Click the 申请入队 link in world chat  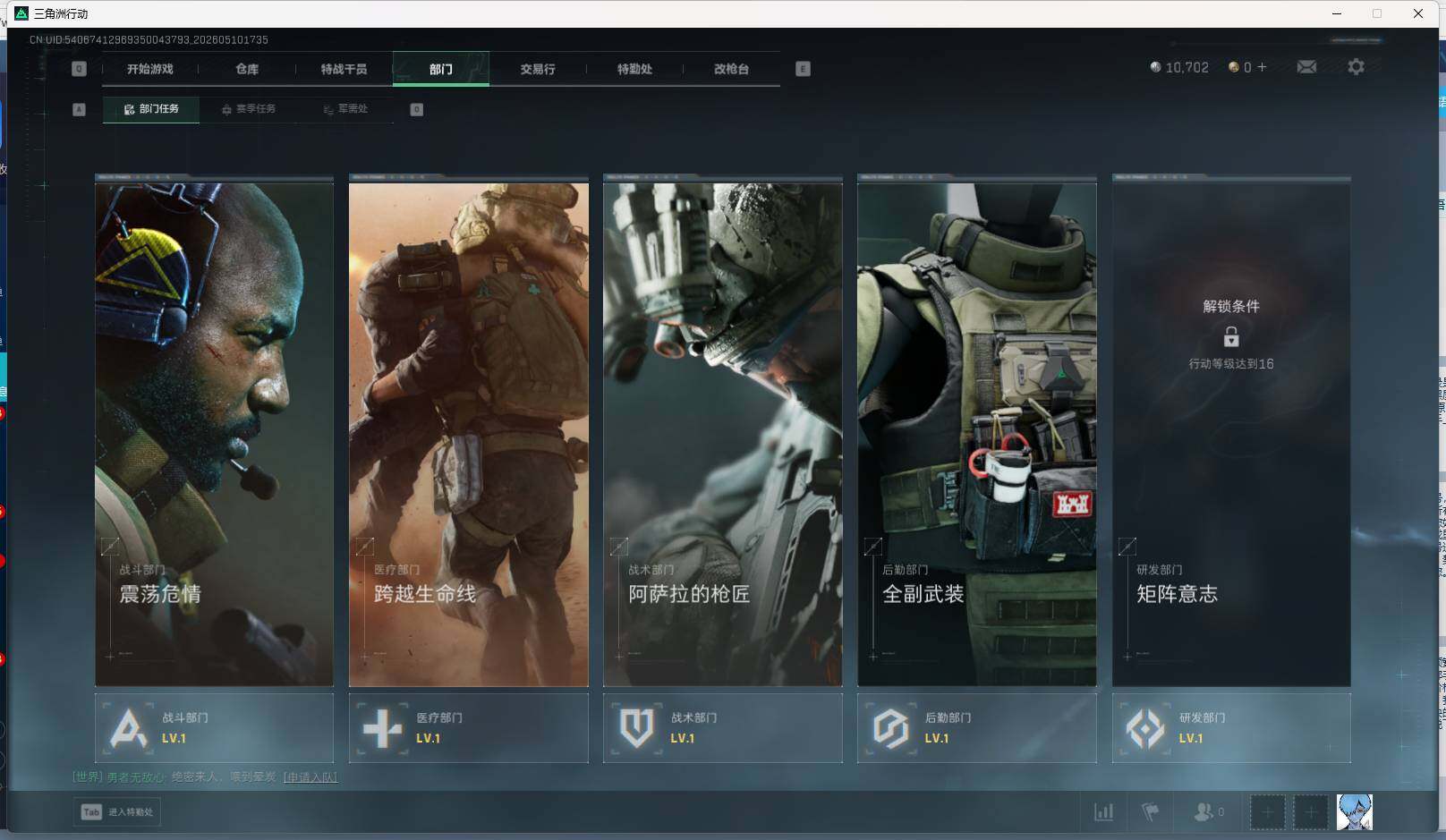pyautogui.click(x=310, y=777)
